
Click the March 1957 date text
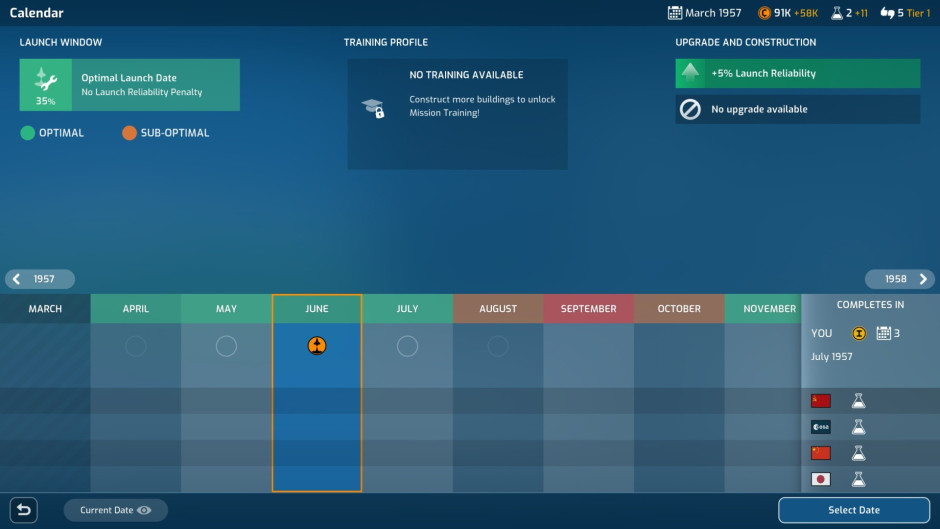[x=713, y=13]
